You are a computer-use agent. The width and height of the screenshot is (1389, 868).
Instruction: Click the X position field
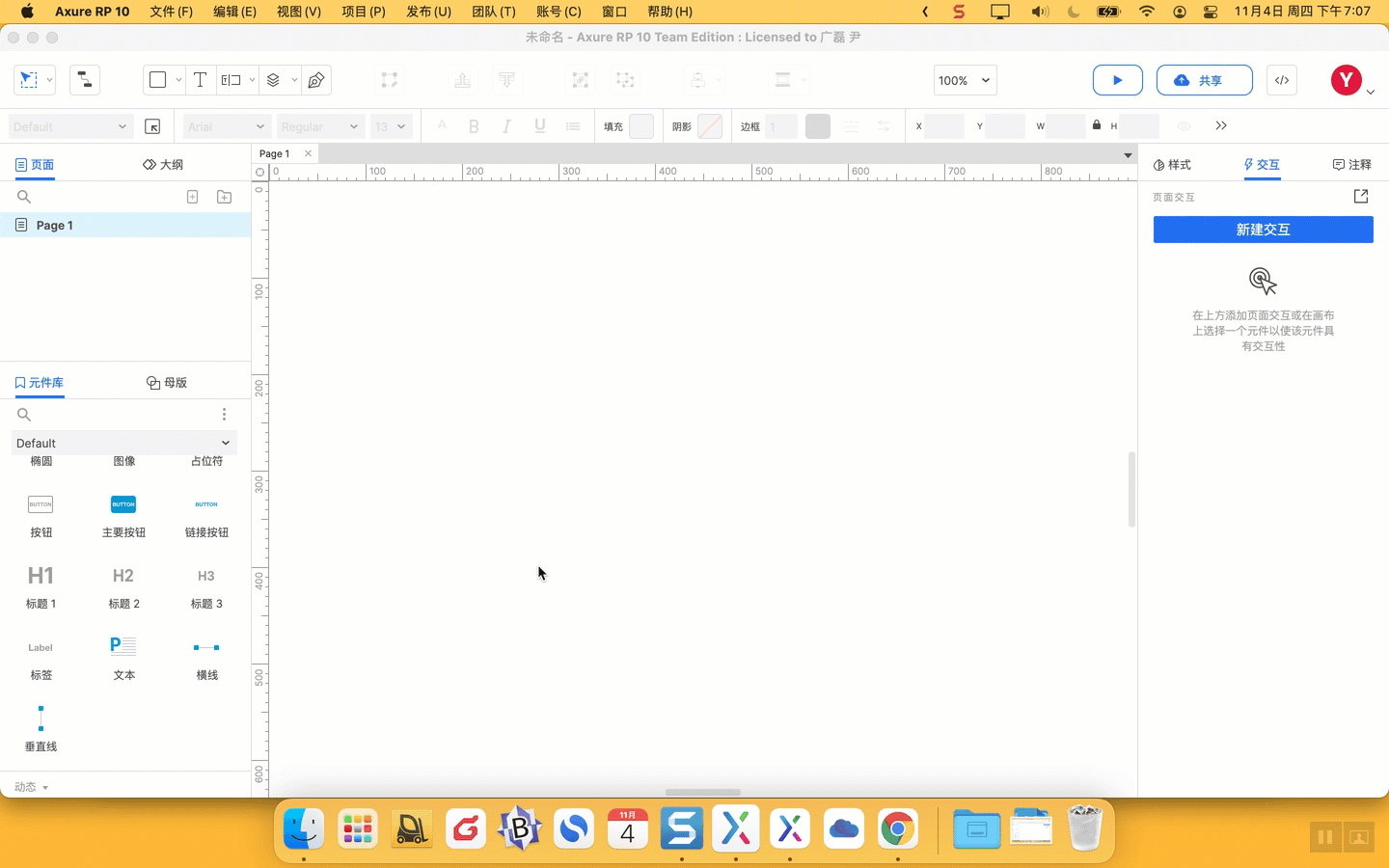click(944, 126)
